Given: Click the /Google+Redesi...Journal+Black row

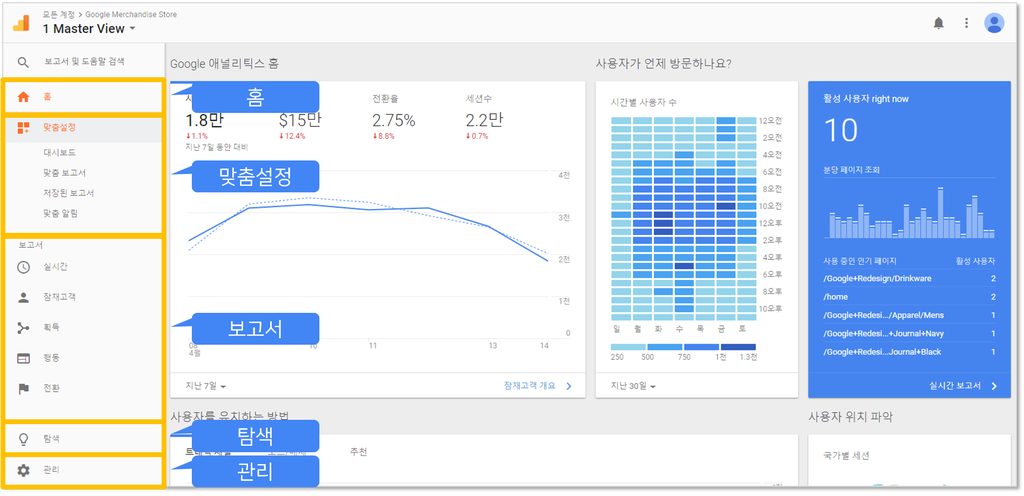Looking at the screenshot, I should pyautogui.click(x=909, y=352).
